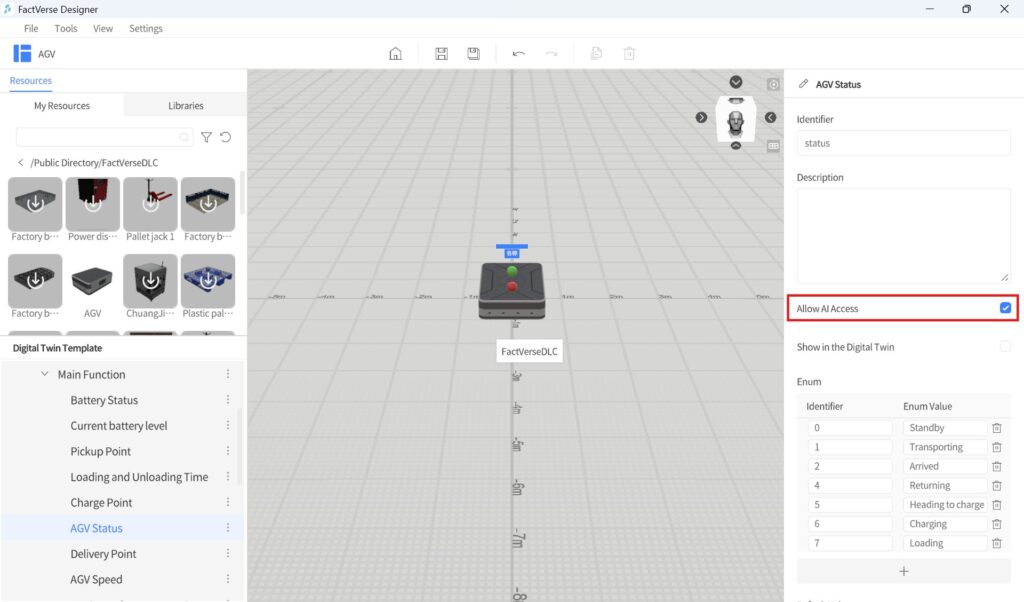Click into the Description text area

pyautogui.click(x=903, y=236)
